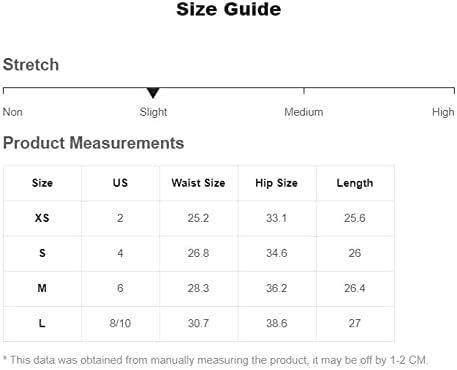The height and width of the screenshot is (370, 457).
Task: Click the Hip Size column header
Action: tap(276, 183)
